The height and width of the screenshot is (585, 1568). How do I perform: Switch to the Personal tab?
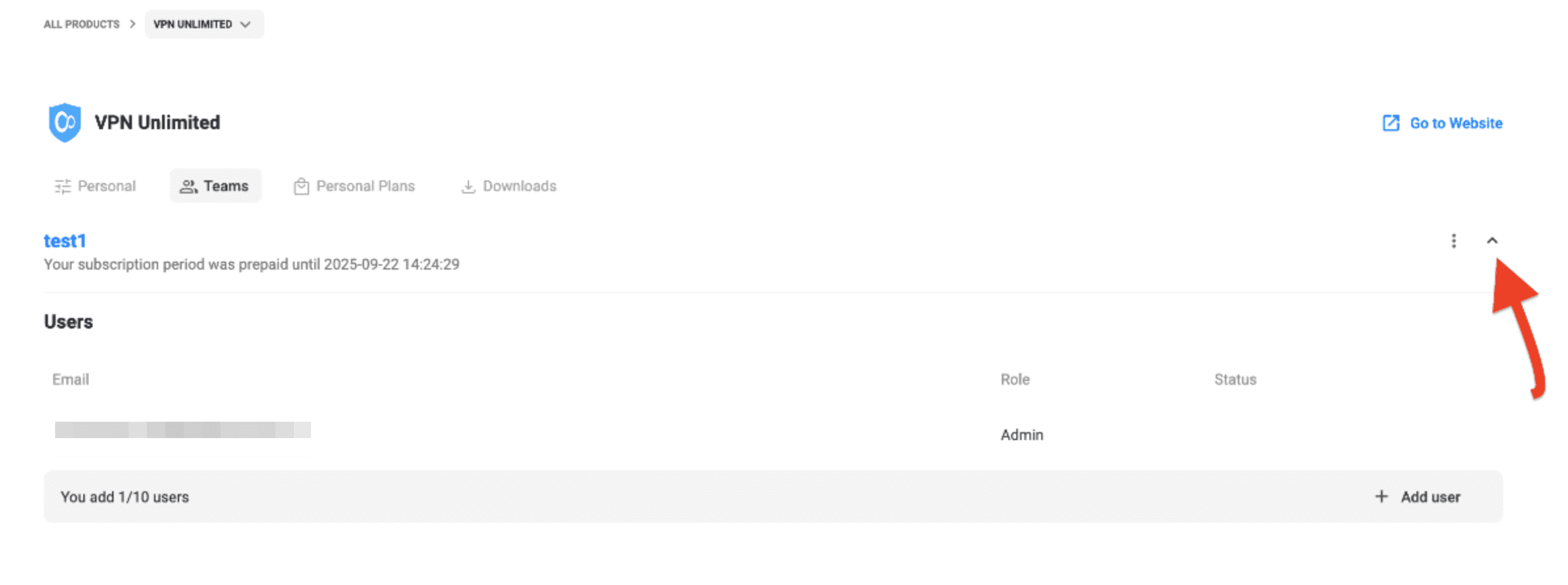pyautogui.click(x=106, y=186)
